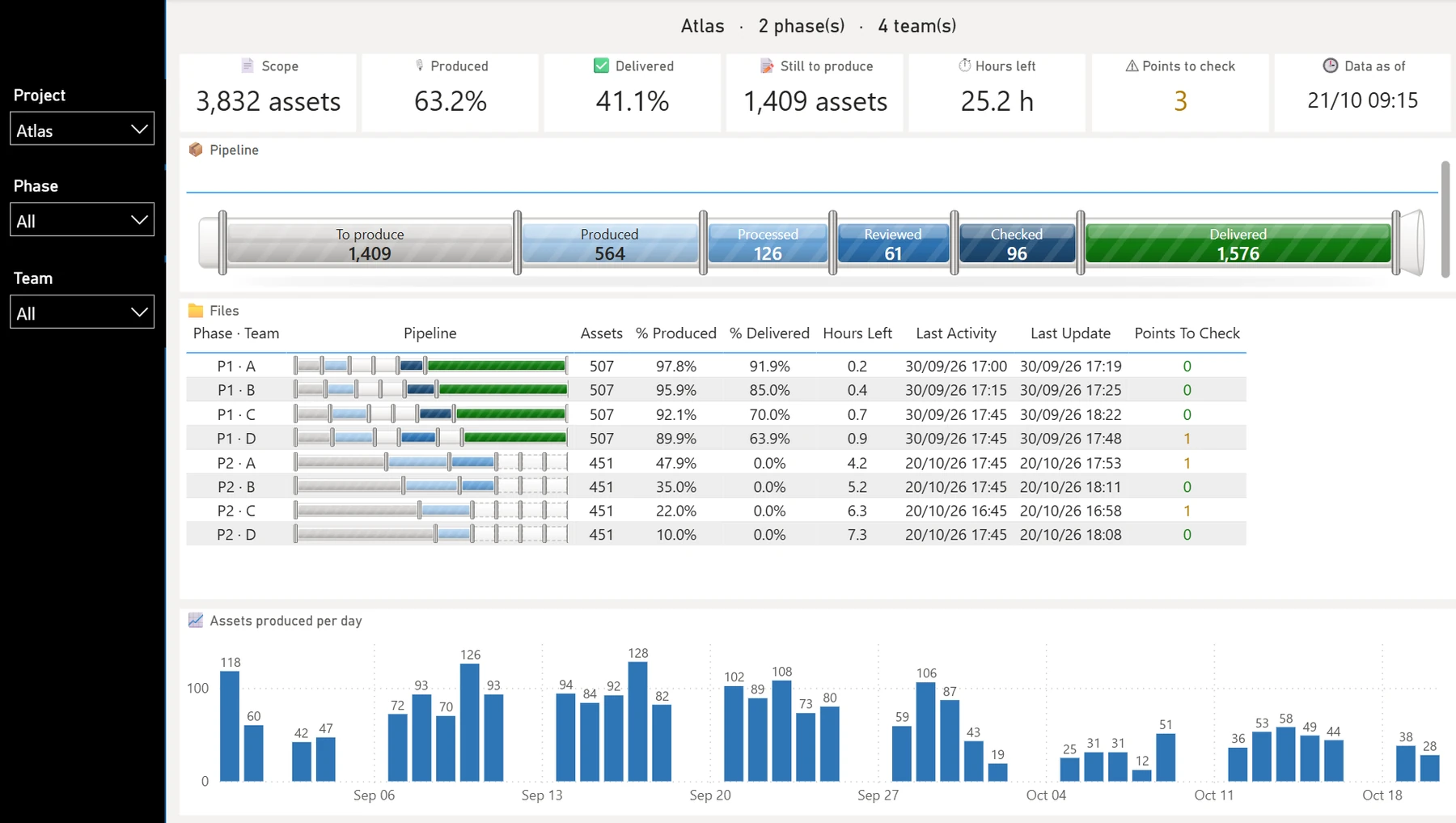The image size is (1456, 823).
Task: Click the Delivered card value 41.1%
Action: 633,101
